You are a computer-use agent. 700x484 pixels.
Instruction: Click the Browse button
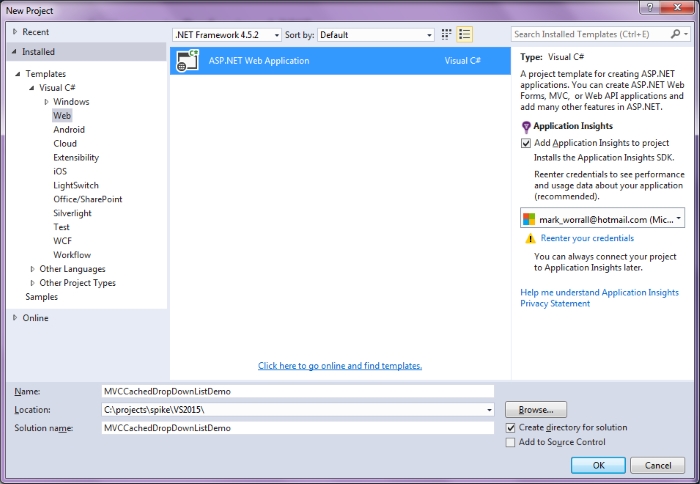click(x=536, y=409)
